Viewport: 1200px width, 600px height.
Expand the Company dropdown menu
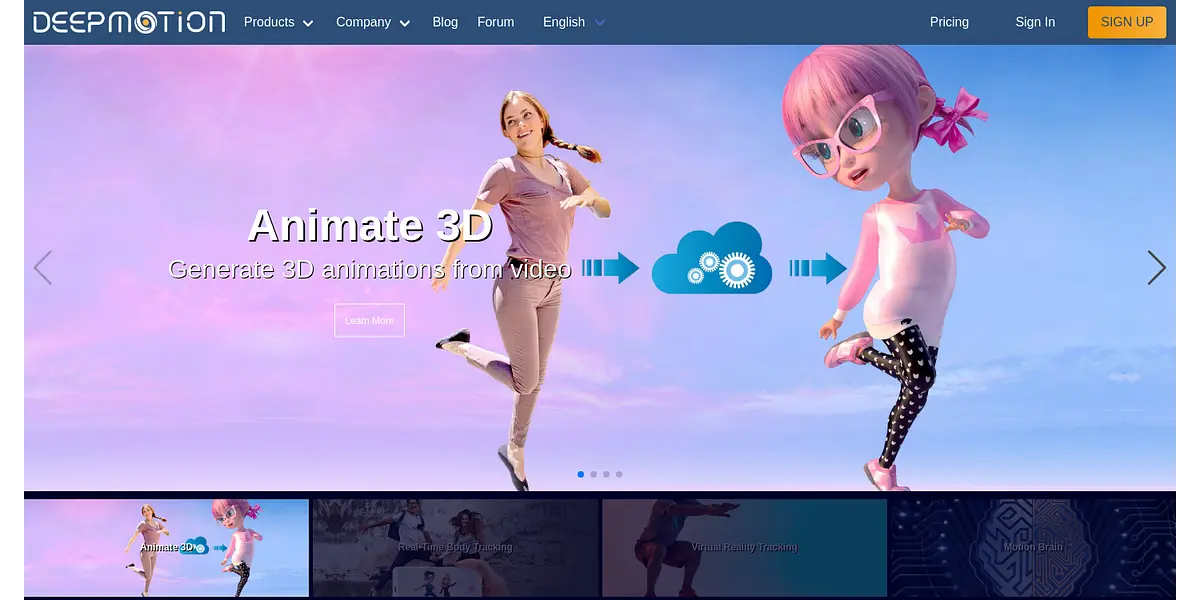[372, 22]
